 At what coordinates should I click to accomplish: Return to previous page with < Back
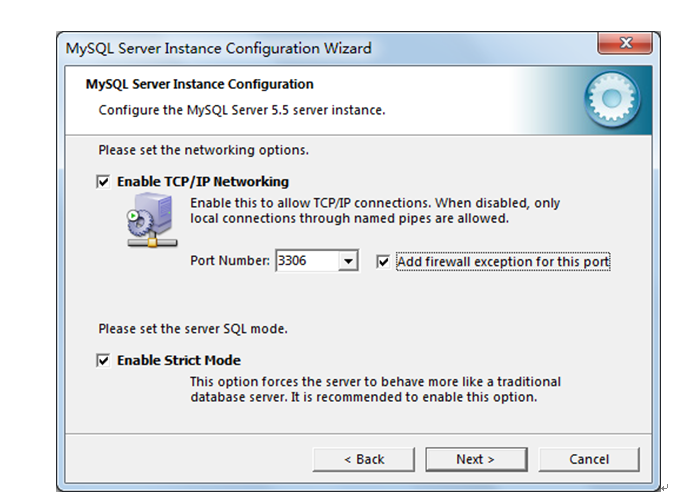point(364,459)
